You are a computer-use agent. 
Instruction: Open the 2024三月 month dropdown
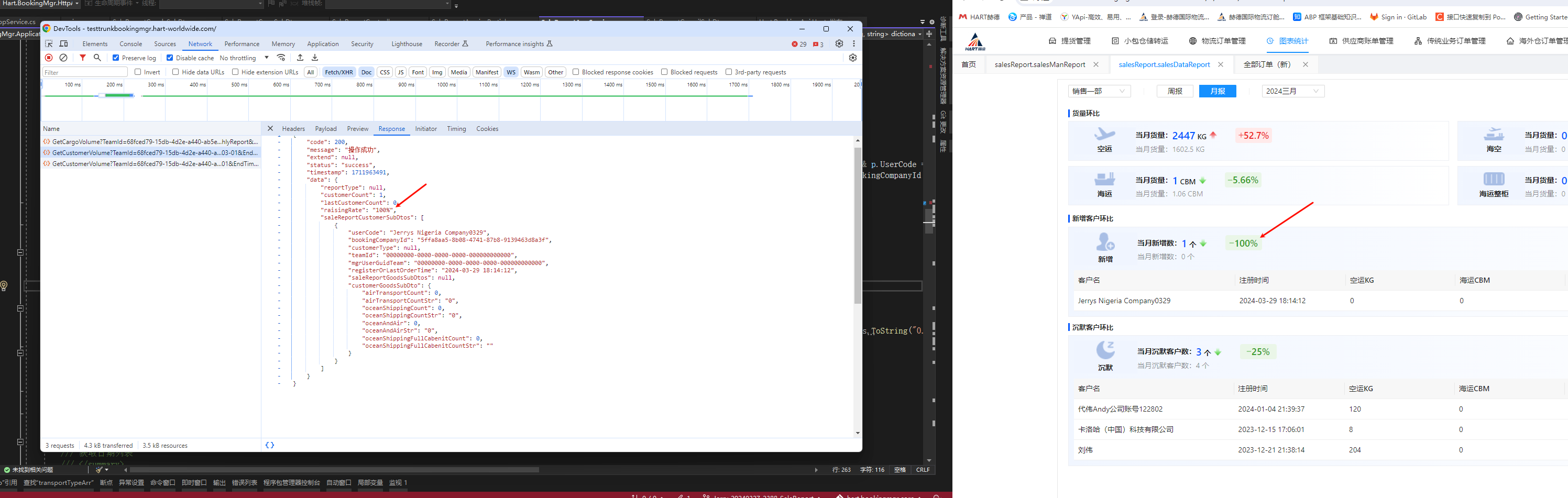(x=1292, y=91)
